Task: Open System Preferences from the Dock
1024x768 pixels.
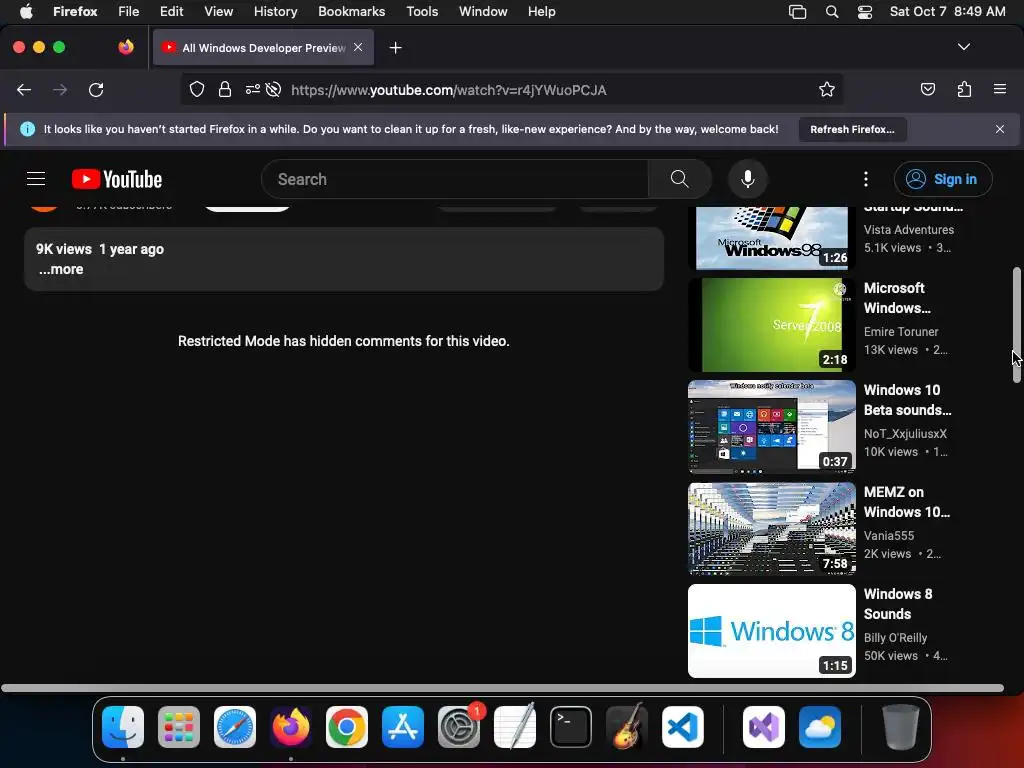Action: click(x=459, y=727)
